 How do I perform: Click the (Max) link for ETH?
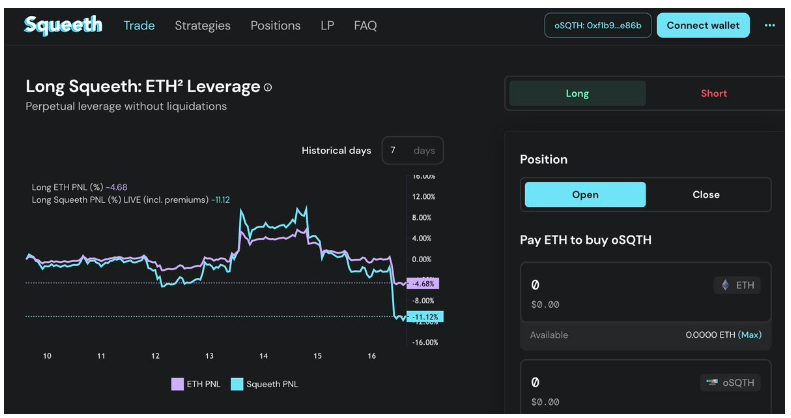pos(750,335)
